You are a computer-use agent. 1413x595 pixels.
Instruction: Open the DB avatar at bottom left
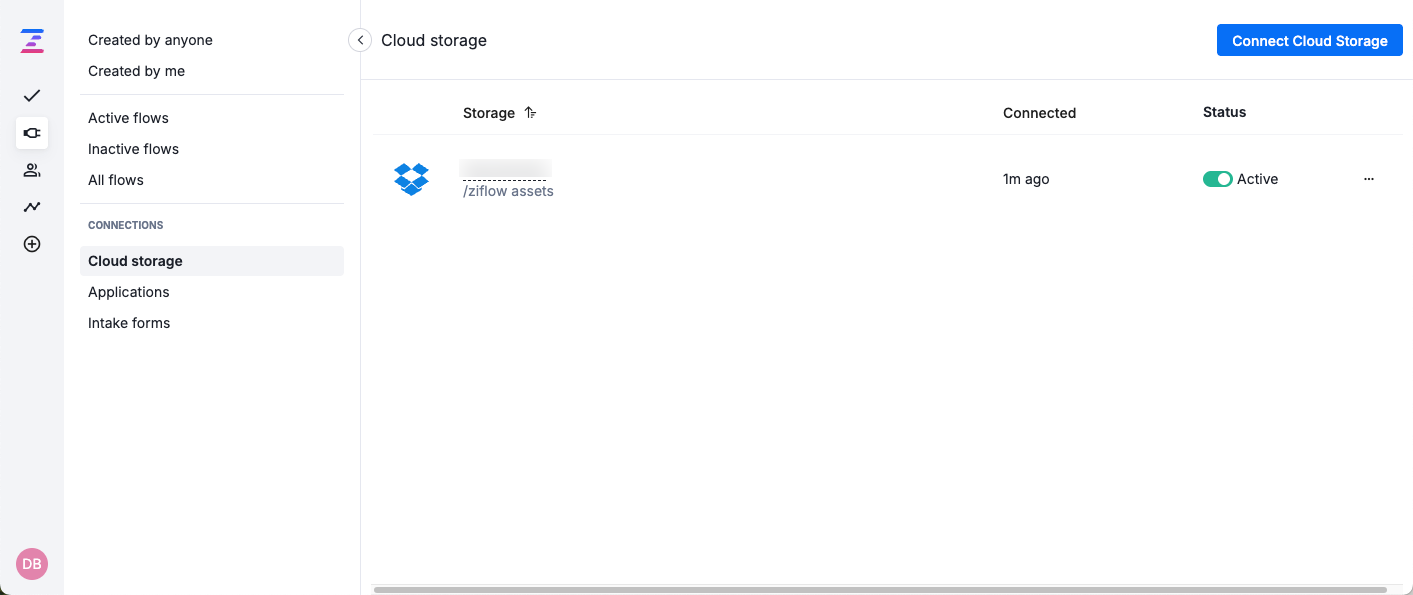click(x=31, y=564)
